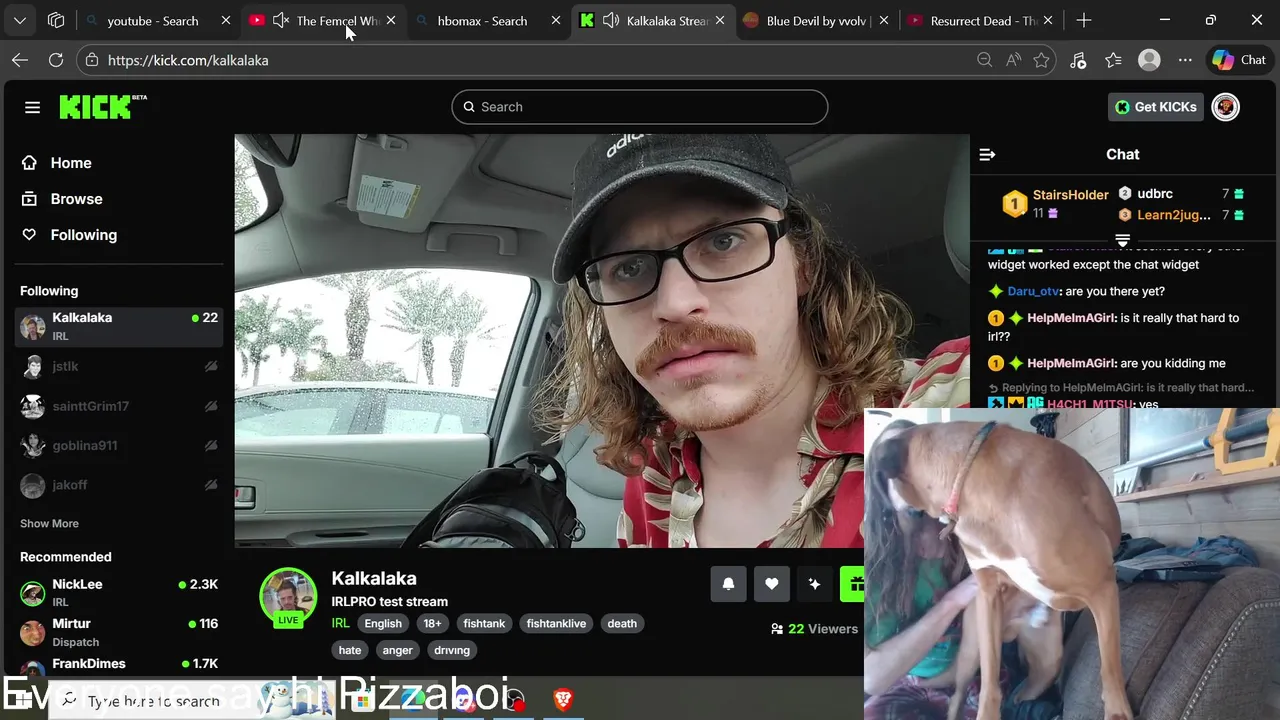Open a new browser tab
The image size is (1280, 720).
pyautogui.click(x=1084, y=20)
